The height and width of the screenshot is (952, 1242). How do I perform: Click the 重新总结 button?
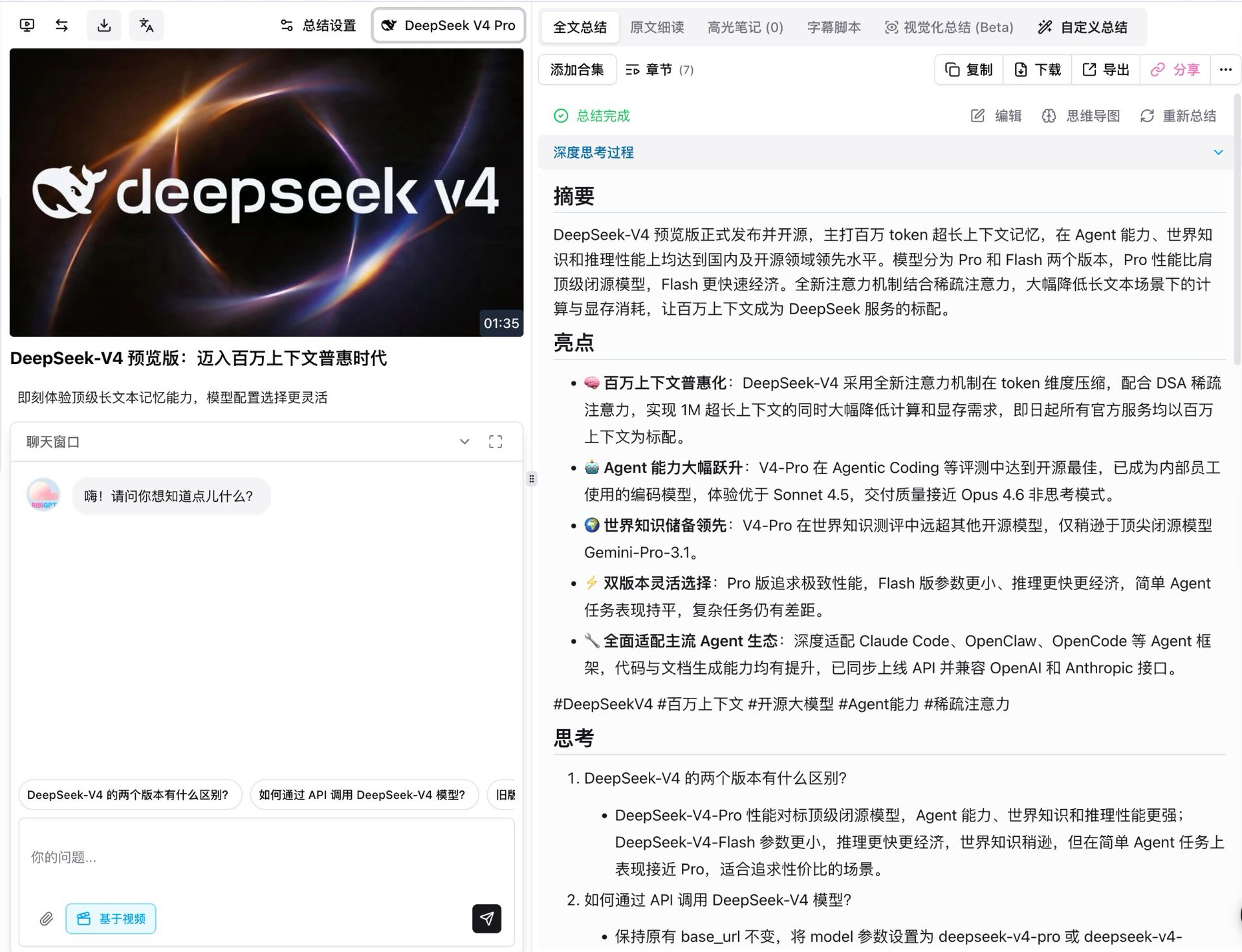(1178, 116)
